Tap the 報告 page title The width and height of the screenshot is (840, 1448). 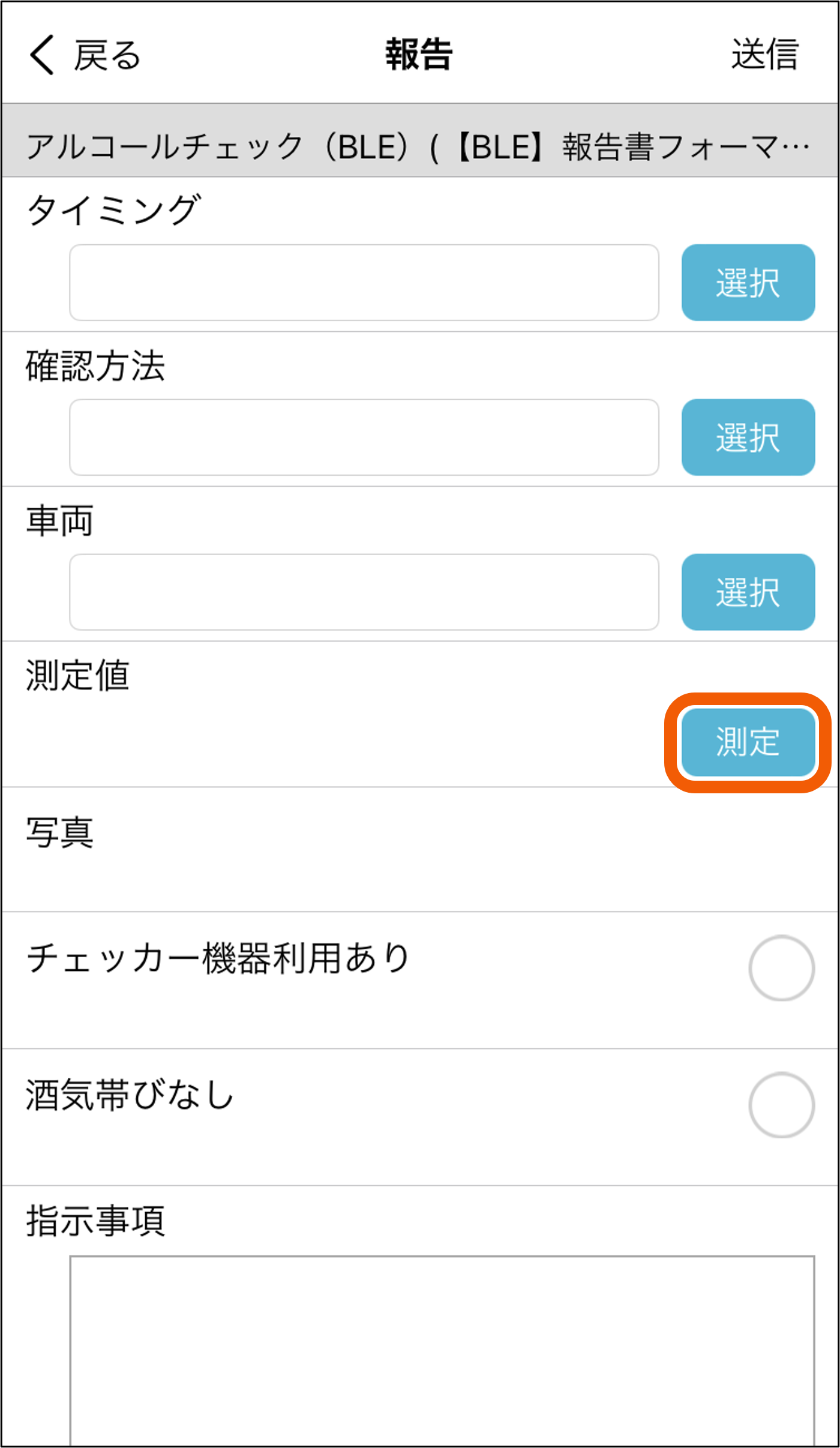pos(419,55)
